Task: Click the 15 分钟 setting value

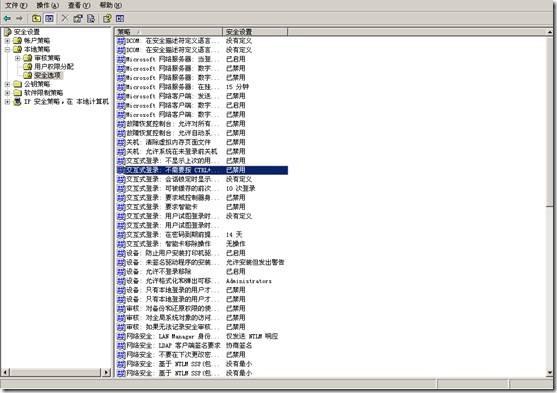Action: 237,87
